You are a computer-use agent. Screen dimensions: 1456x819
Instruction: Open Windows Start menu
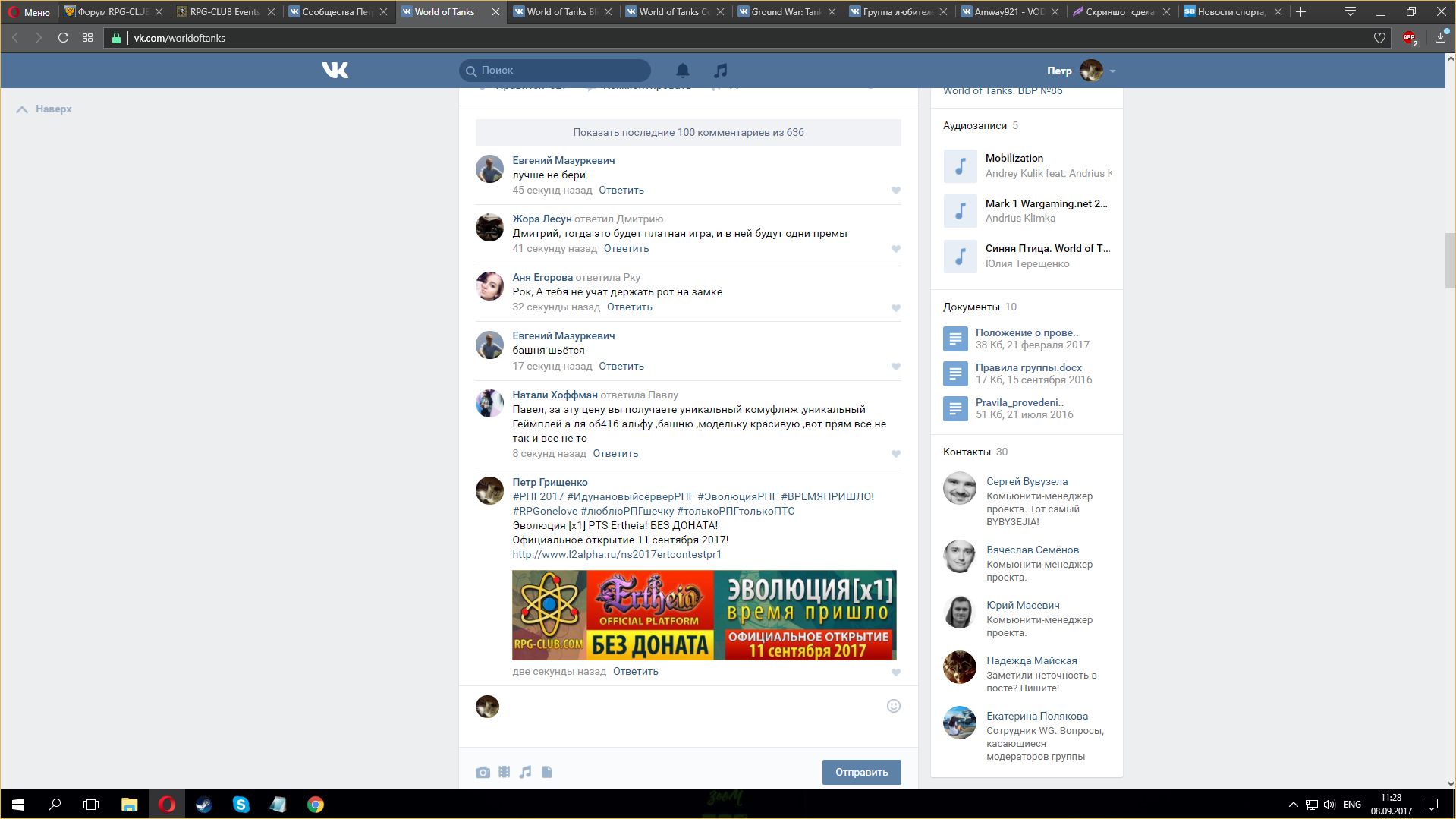tap(18, 805)
